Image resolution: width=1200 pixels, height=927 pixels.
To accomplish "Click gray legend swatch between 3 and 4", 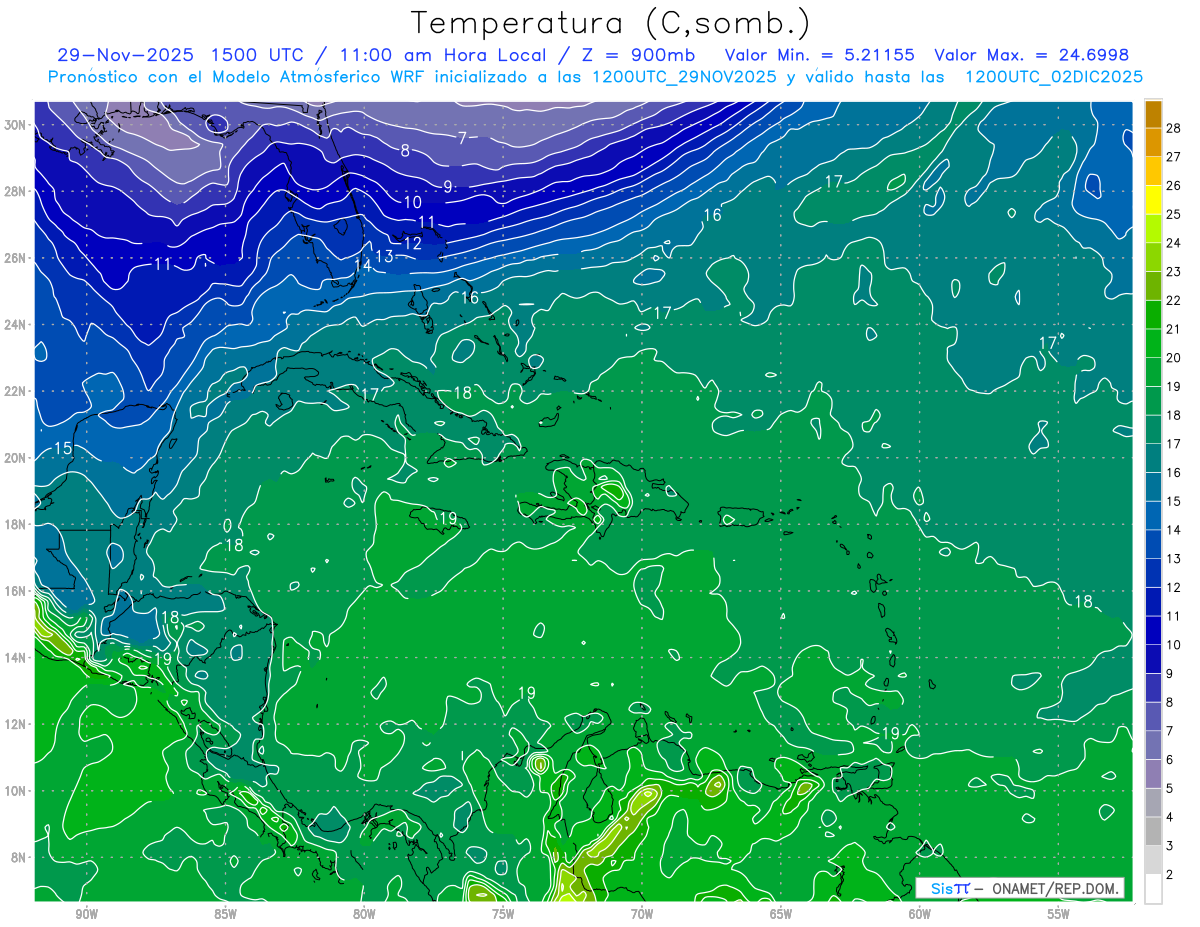I will pyautogui.click(x=1153, y=831).
